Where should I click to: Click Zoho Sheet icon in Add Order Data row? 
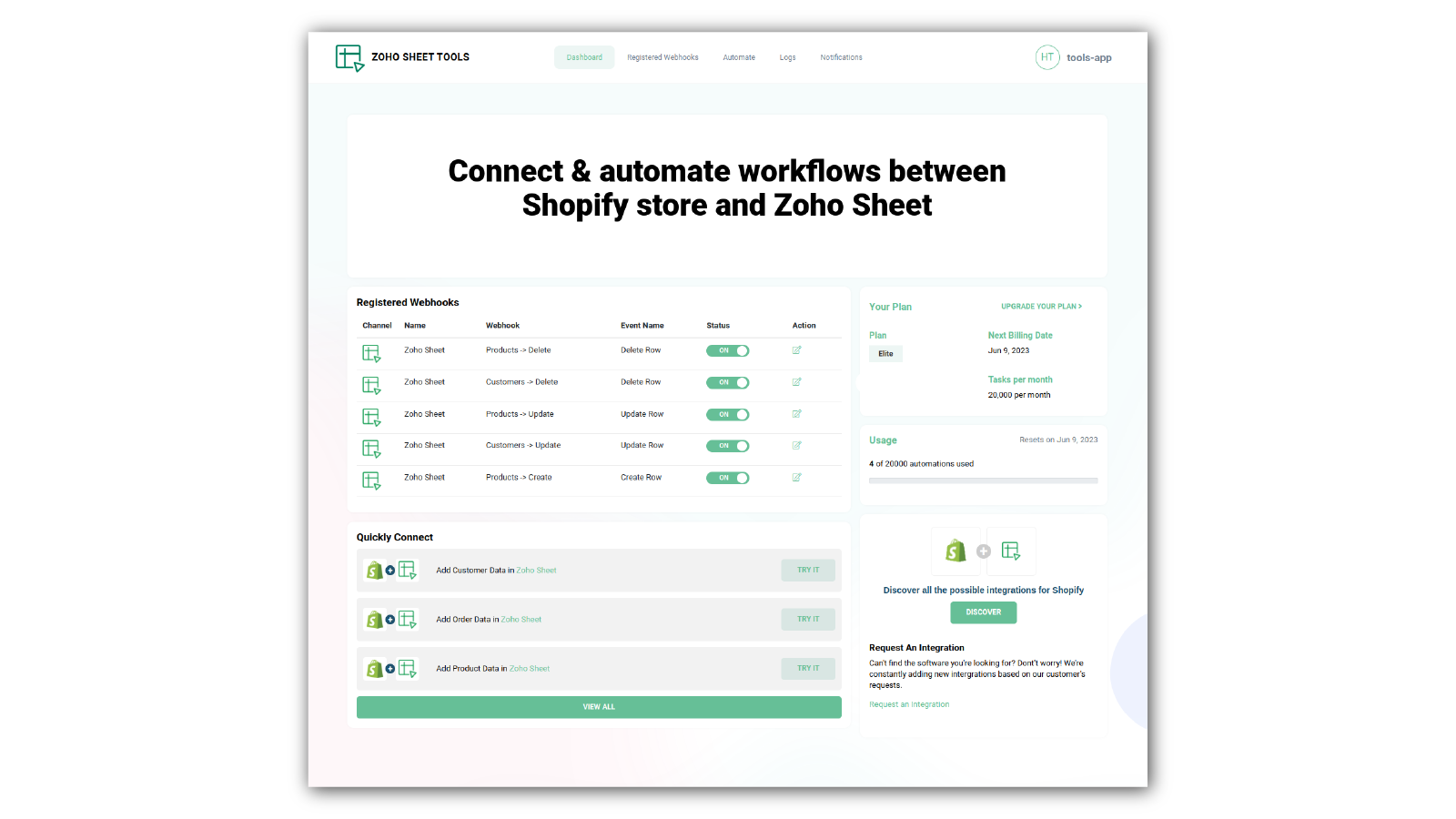coord(407,620)
